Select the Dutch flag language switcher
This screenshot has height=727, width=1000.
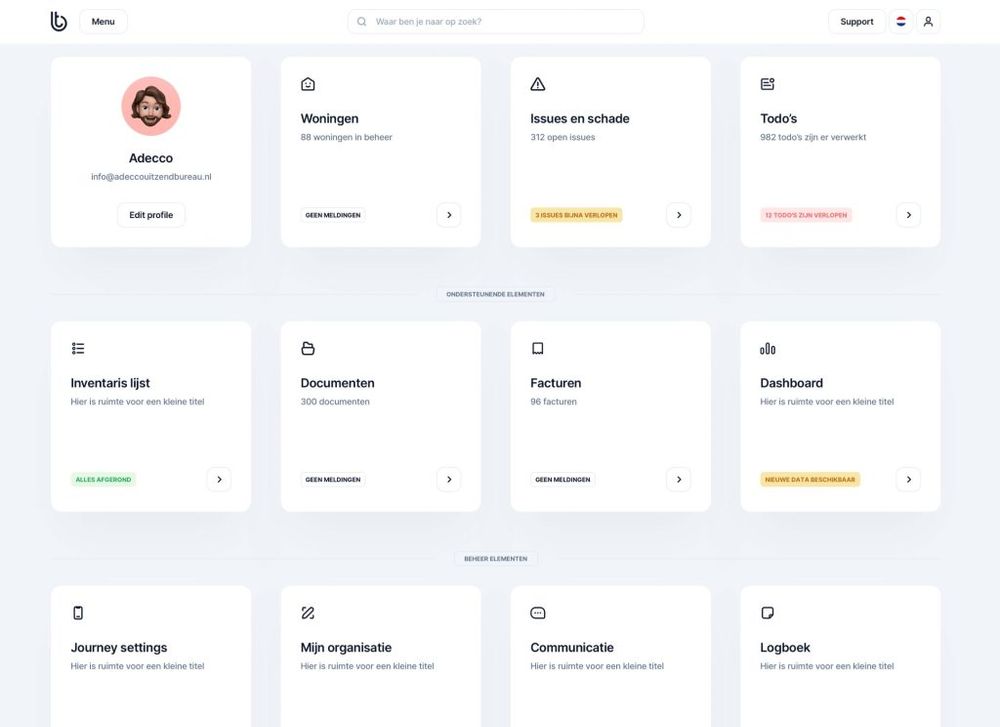pyautogui.click(x=901, y=22)
